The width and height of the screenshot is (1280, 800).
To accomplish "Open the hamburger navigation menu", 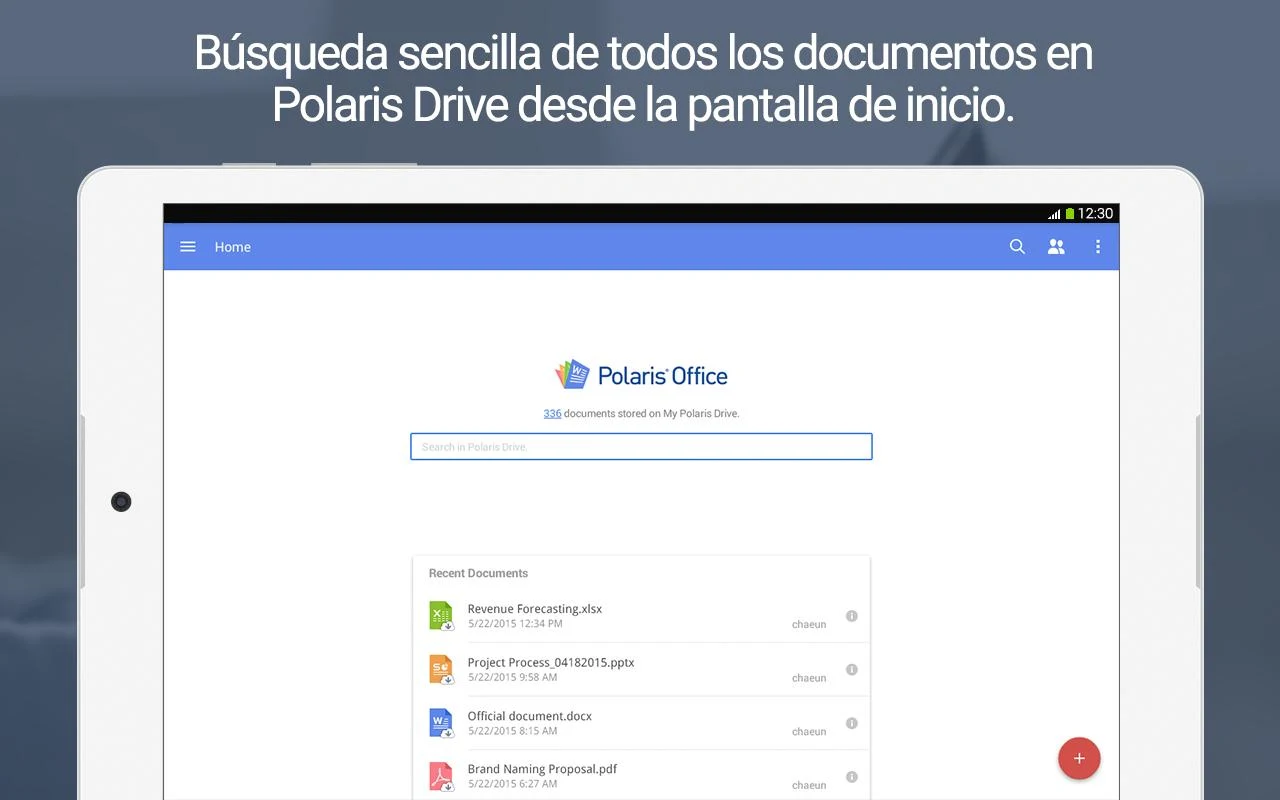I will click(x=188, y=247).
